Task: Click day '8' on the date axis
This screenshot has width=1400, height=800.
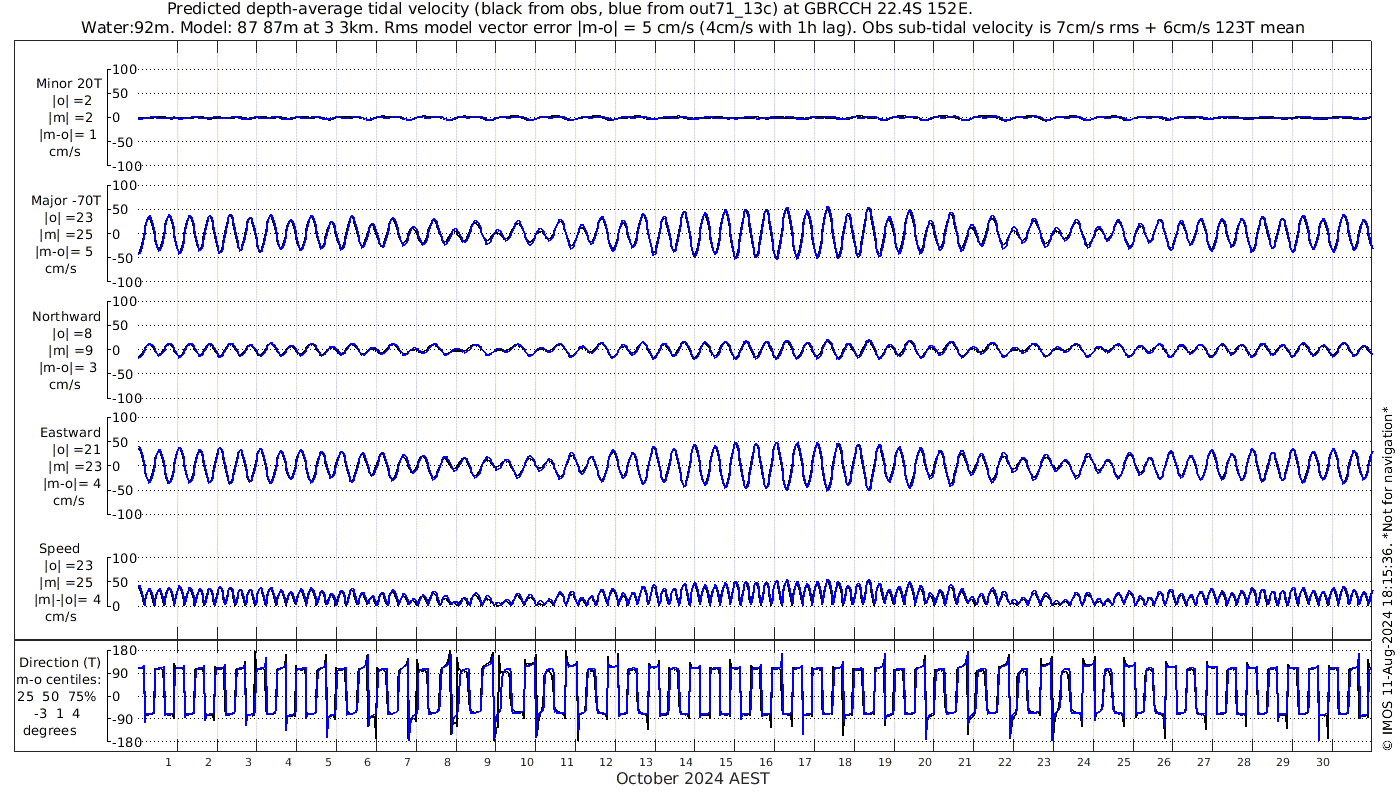Action: pyautogui.click(x=447, y=762)
